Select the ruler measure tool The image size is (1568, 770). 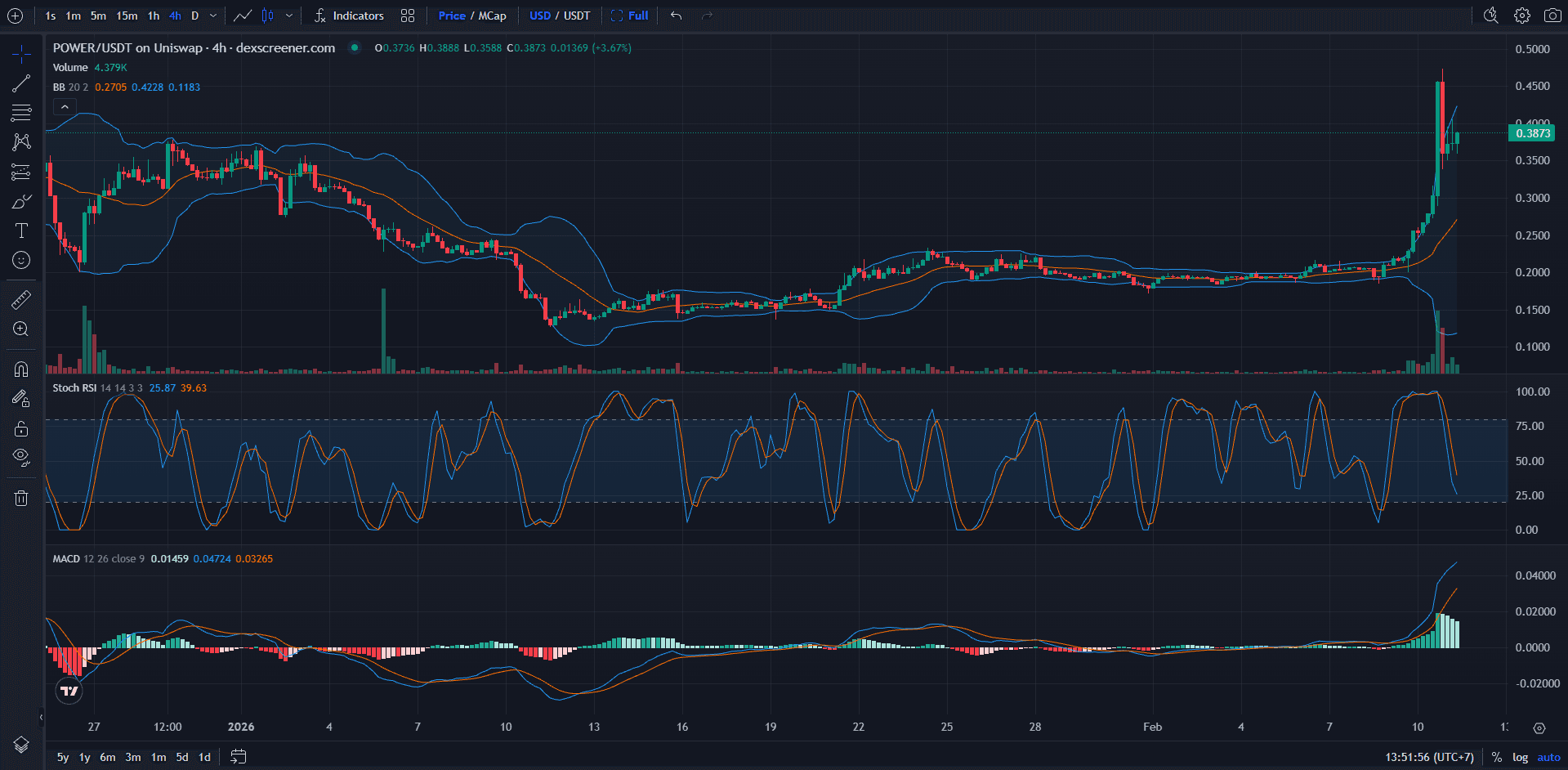point(21,300)
